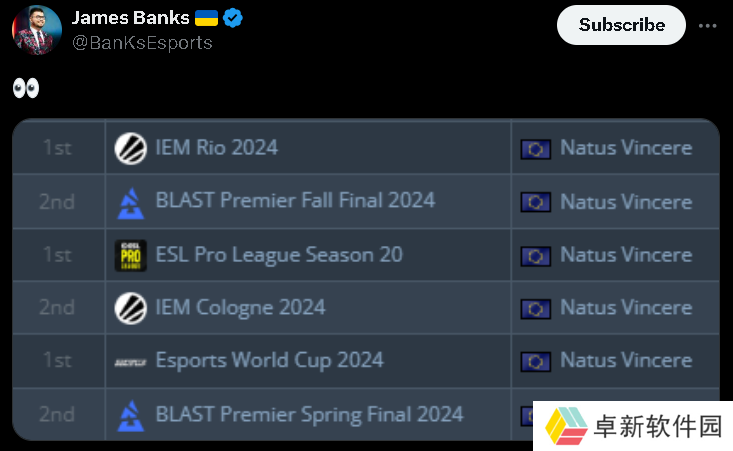The image size is (733, 451).
Task: Click the ESL Pro League logo icon
Action: 131,256
